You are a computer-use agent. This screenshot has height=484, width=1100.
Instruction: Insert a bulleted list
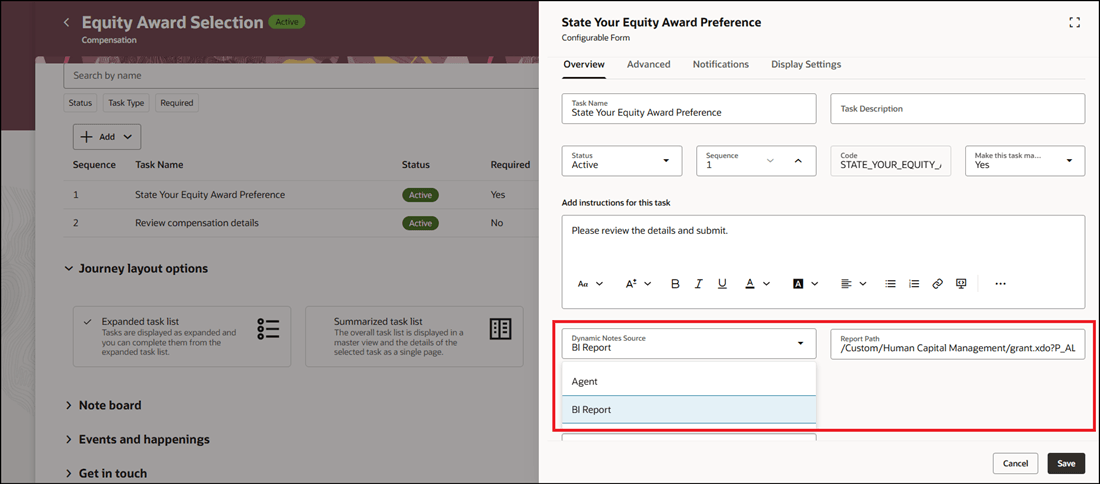coord(890,284)
